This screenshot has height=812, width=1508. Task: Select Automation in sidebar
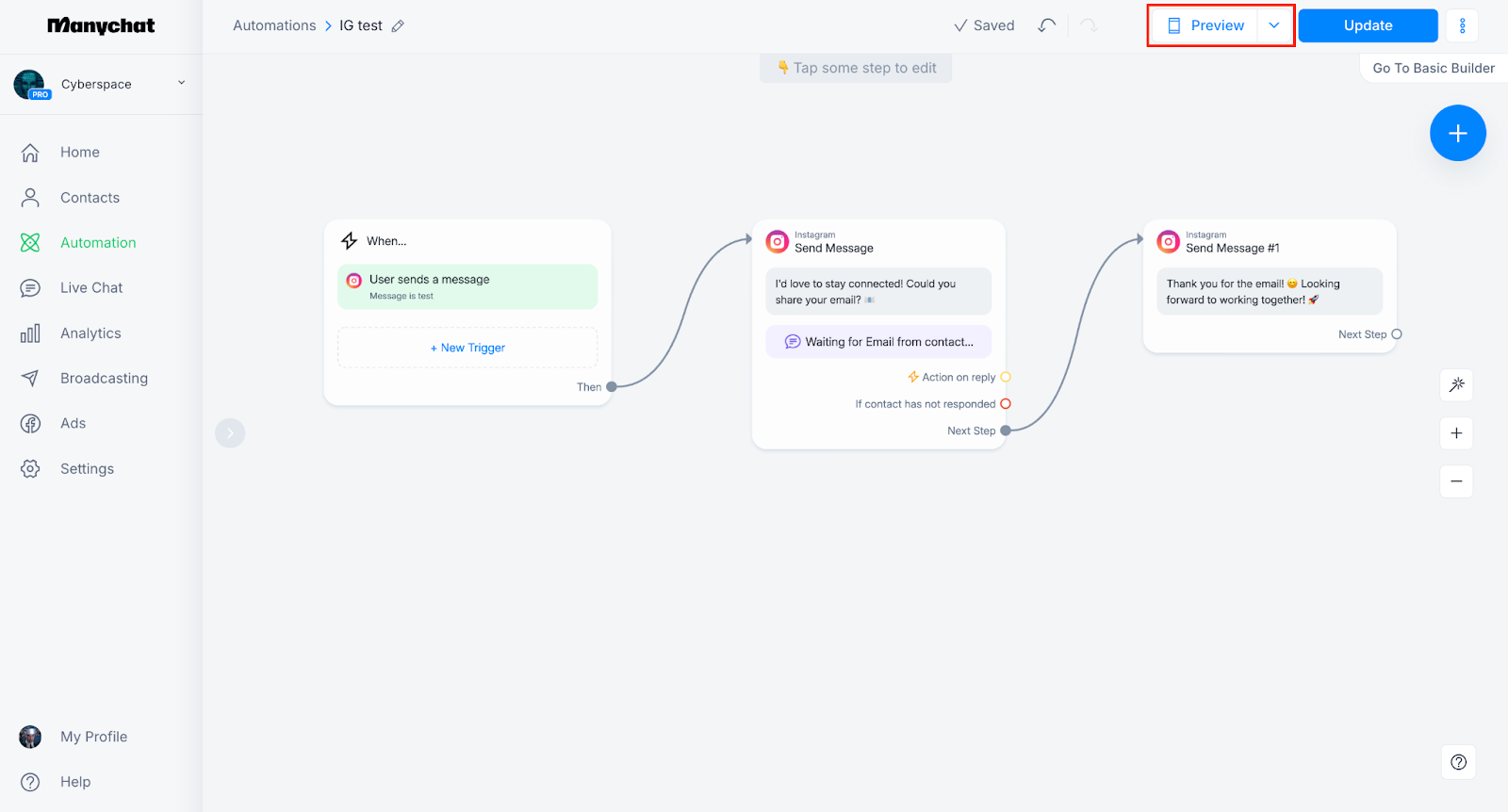98,242
